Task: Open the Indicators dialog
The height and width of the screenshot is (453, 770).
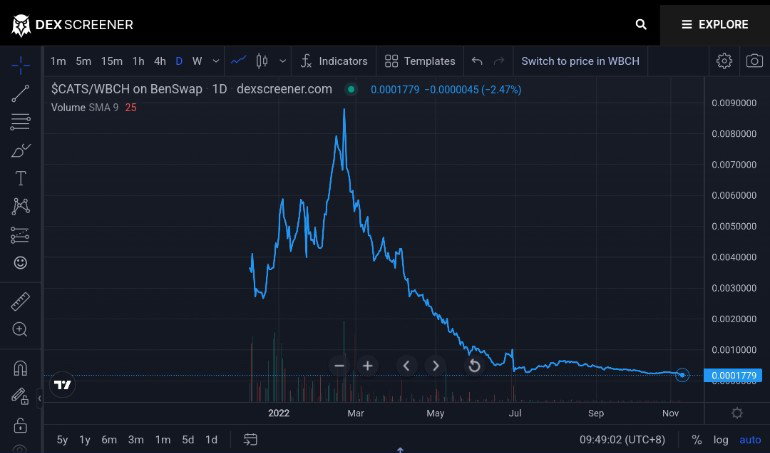Action: [x=334, y=61]
